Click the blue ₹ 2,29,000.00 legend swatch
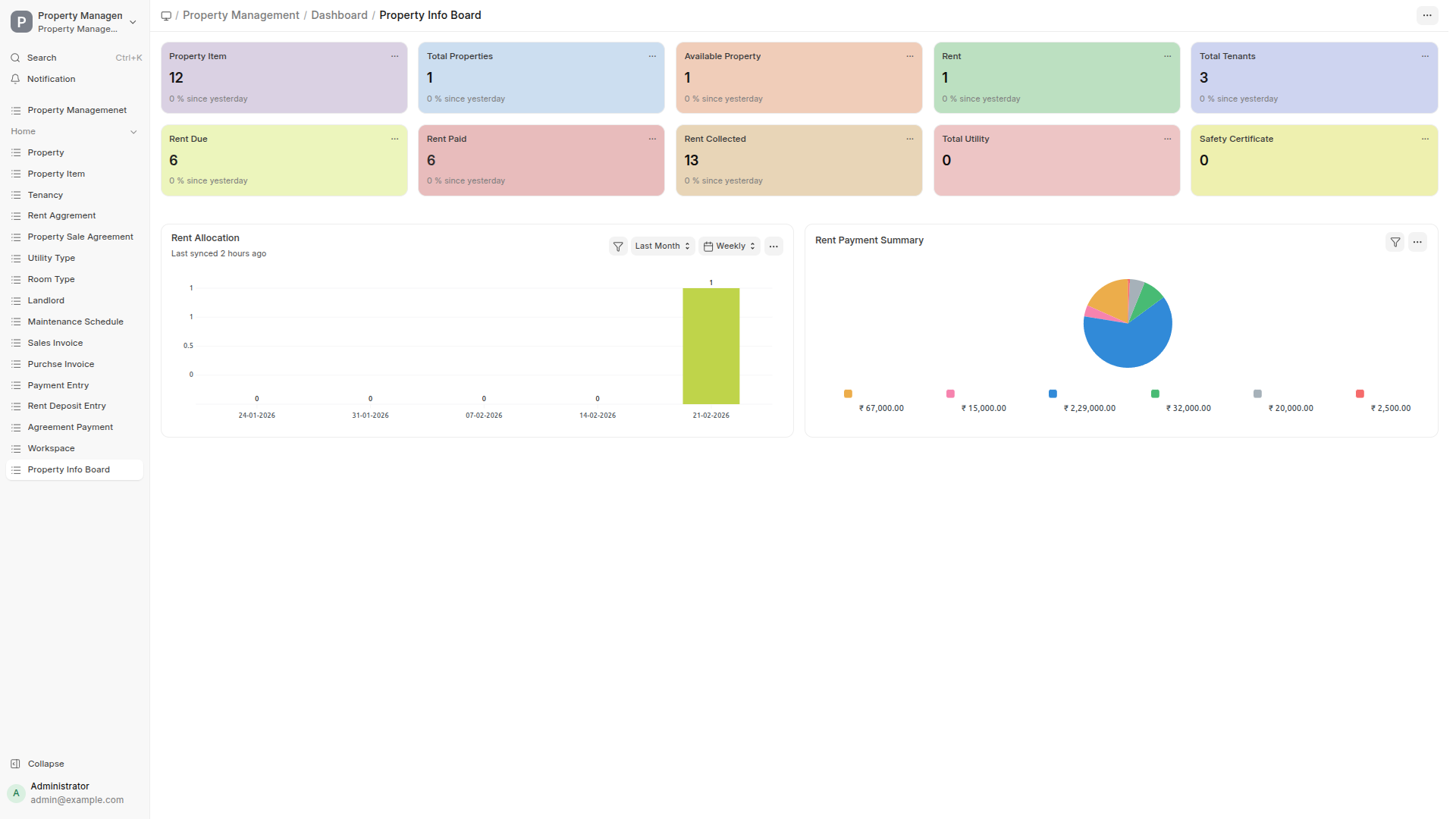 (x=1053, y=394)
